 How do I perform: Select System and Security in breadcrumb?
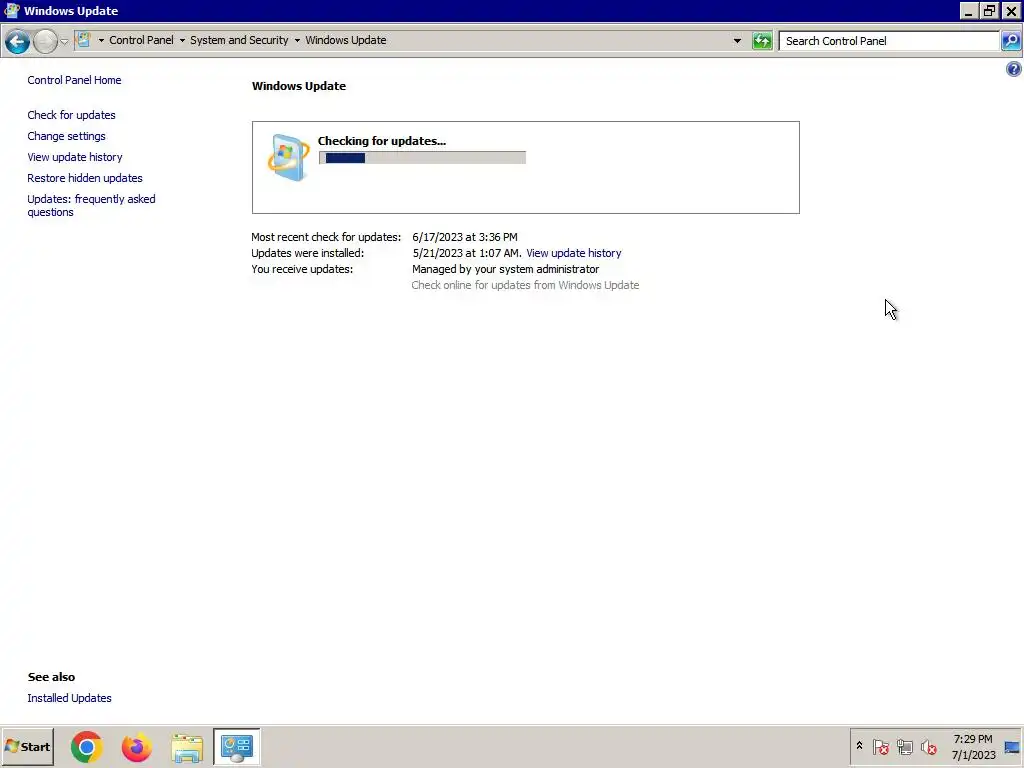click(x=239, y=40)
